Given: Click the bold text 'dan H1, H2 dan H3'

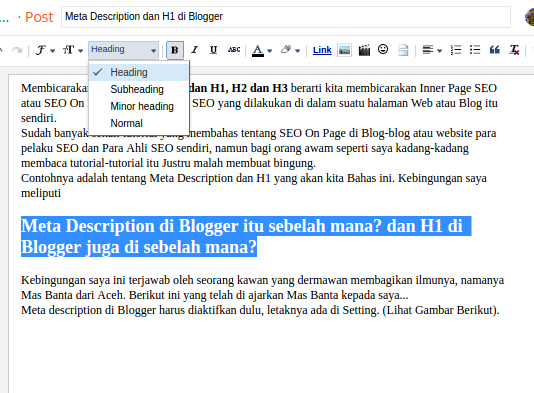Looking at the screenshot, I should pos(238,88).
